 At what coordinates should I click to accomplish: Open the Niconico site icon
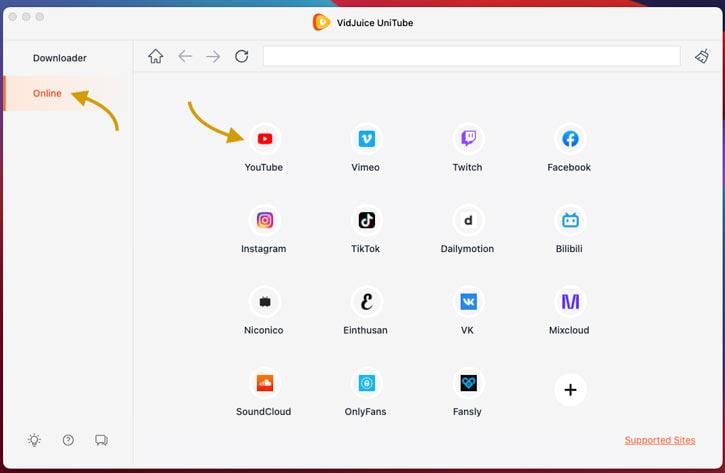pos(265,301)
